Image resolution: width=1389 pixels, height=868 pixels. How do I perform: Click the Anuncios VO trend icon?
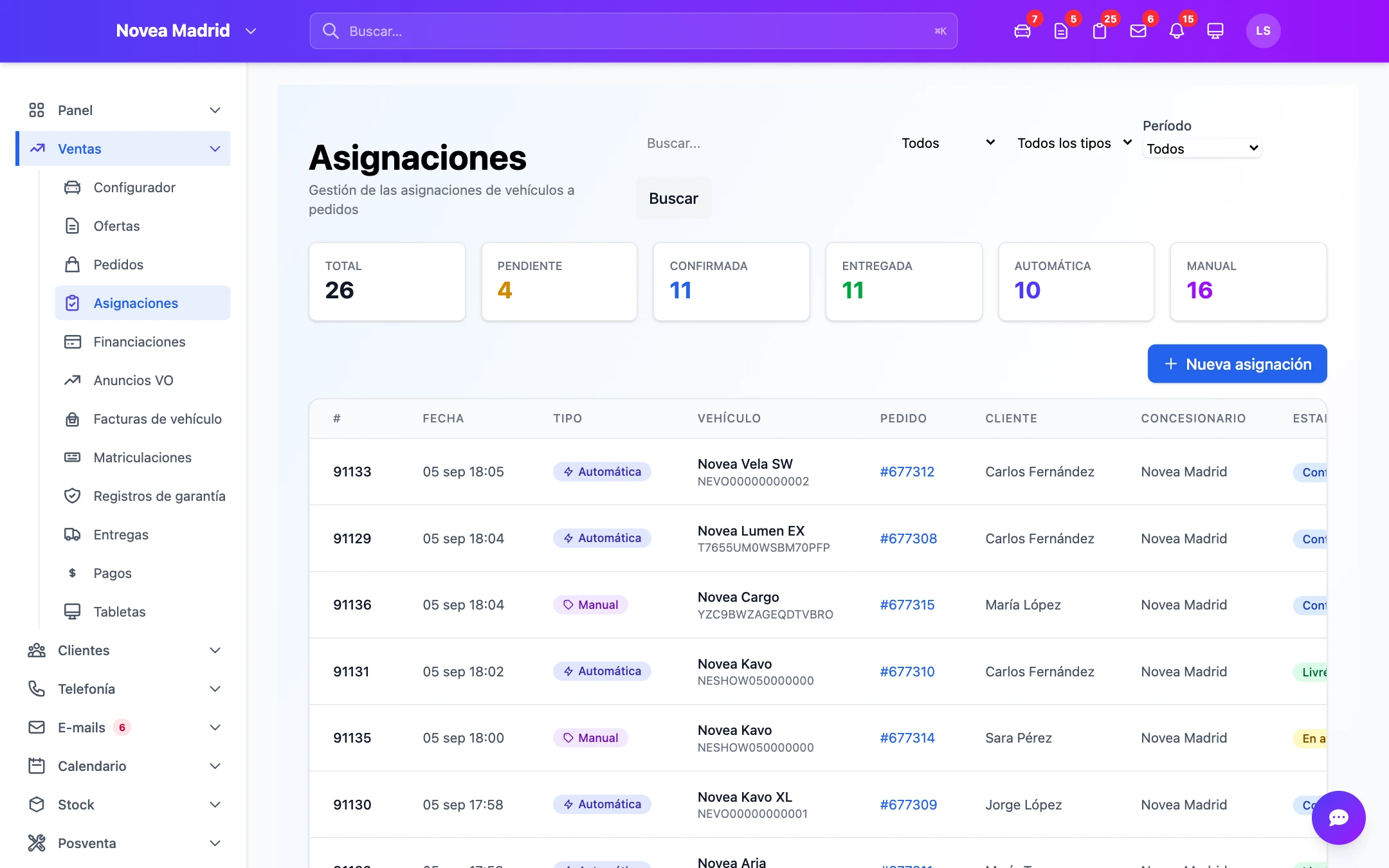click(73, 380)
